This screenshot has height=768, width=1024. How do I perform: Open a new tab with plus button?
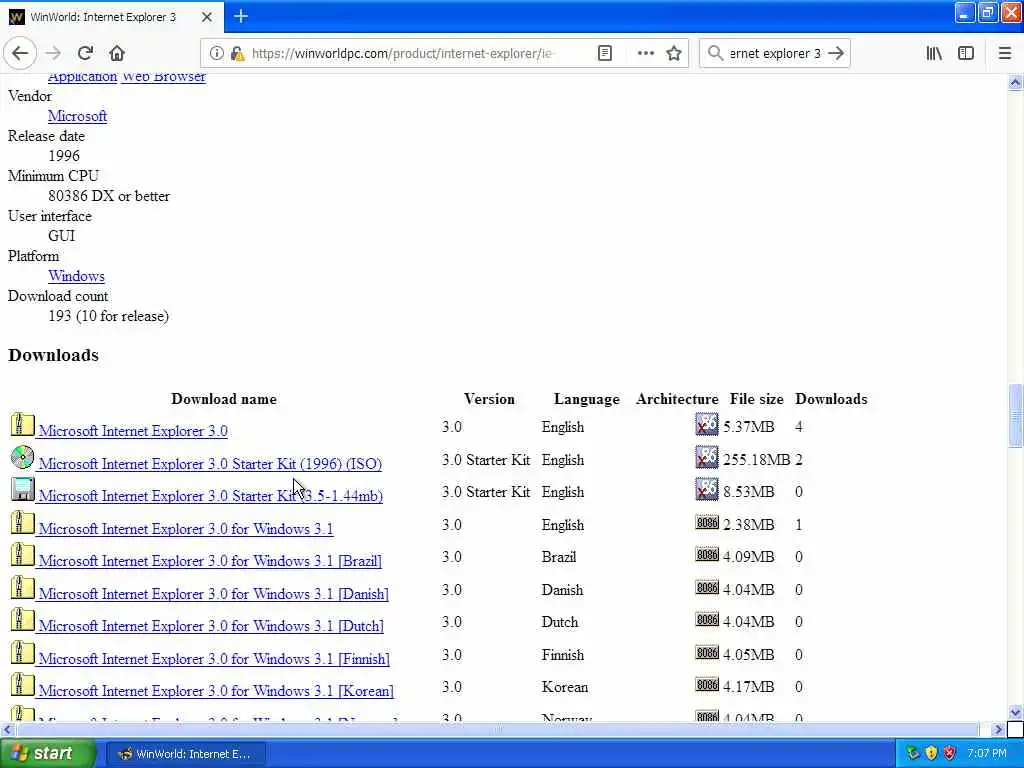click(241, 16)
